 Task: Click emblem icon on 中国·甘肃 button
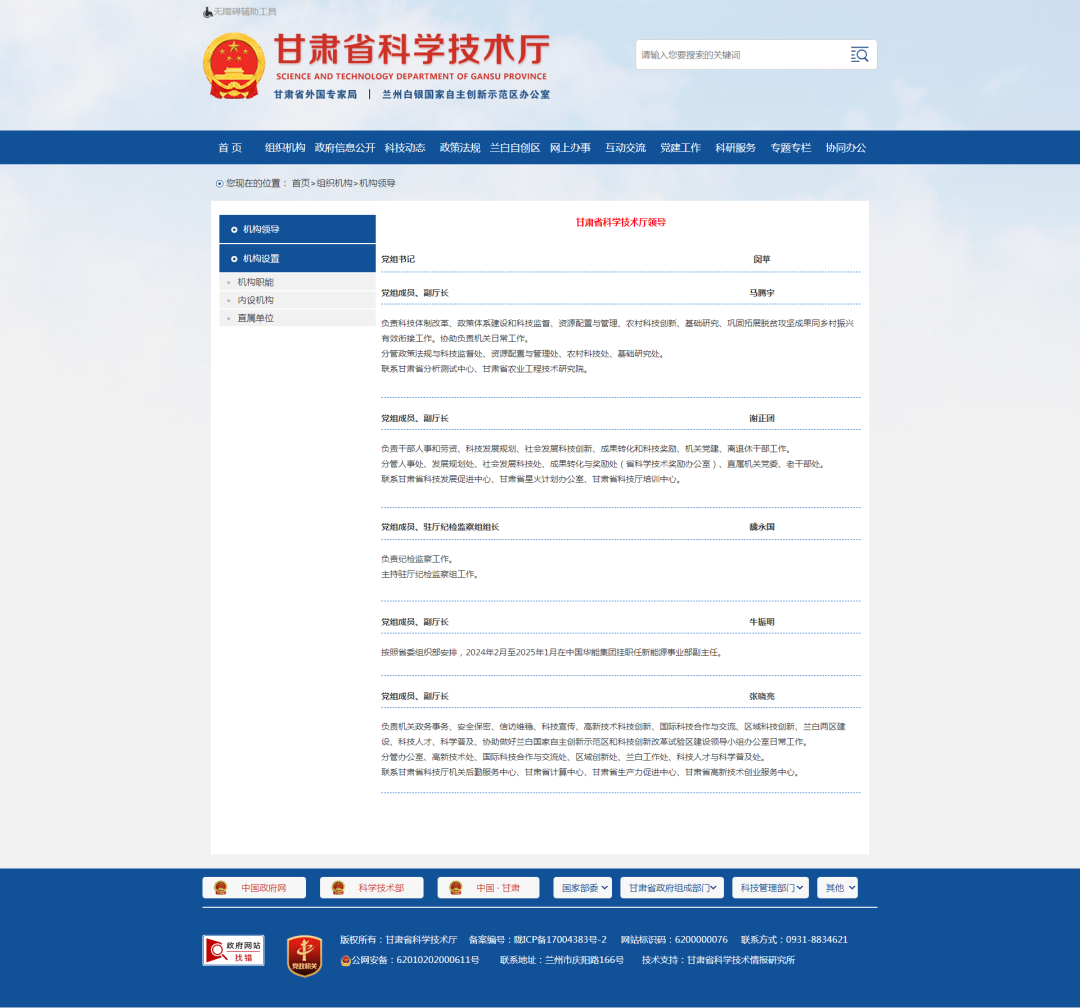456,888
